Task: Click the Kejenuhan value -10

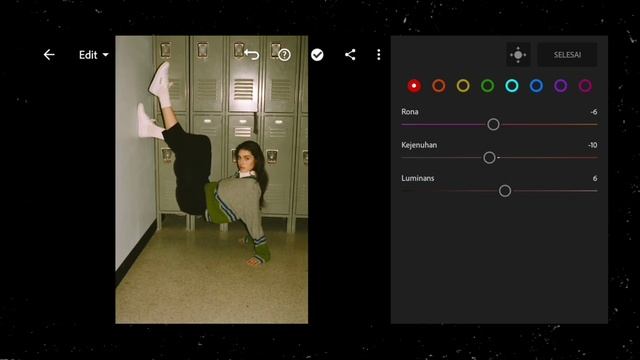Action: pyautogui.click(x=593, y=145)
